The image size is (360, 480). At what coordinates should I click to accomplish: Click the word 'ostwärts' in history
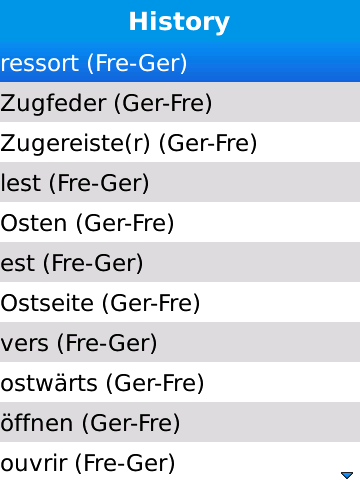49,383
